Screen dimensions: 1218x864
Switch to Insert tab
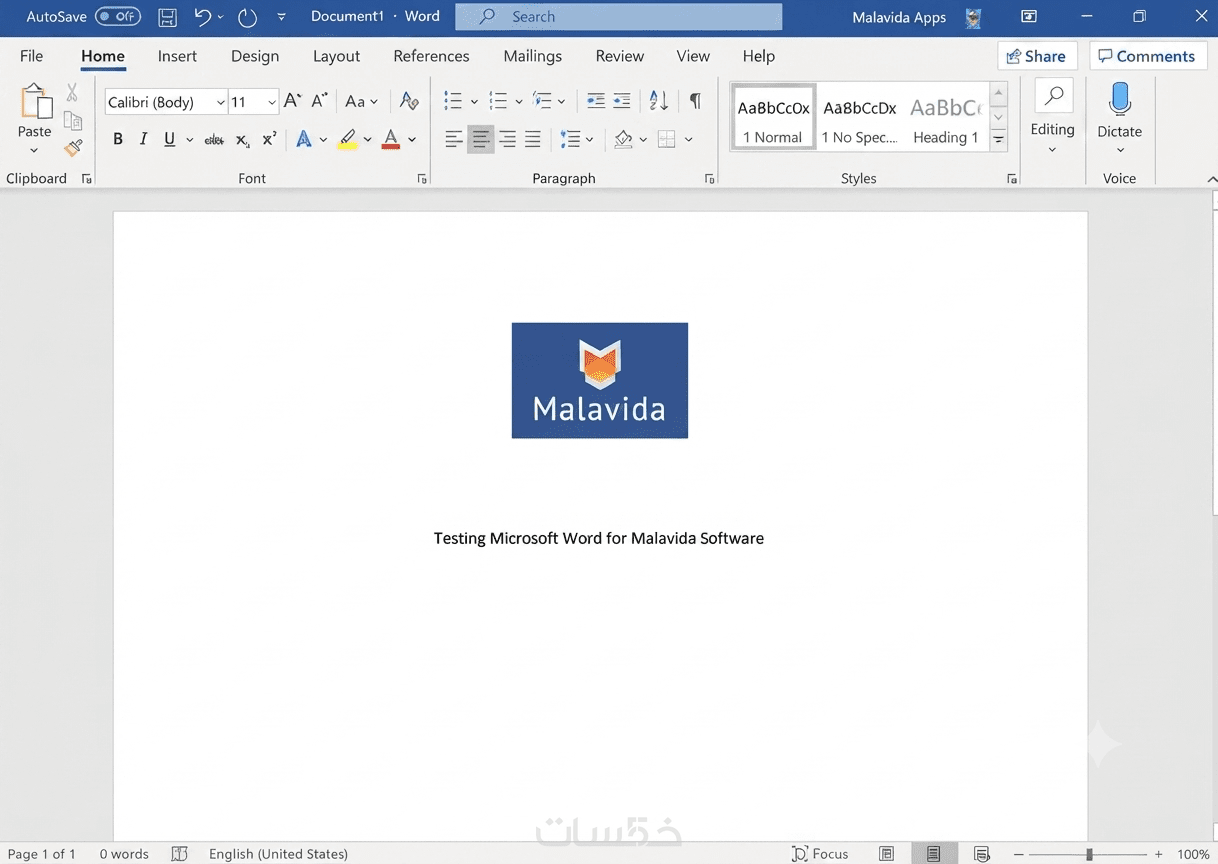177,56
